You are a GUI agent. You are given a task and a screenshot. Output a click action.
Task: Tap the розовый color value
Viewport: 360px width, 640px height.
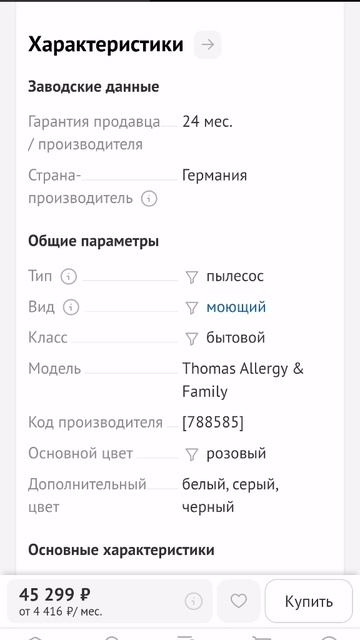click(236, 453)
